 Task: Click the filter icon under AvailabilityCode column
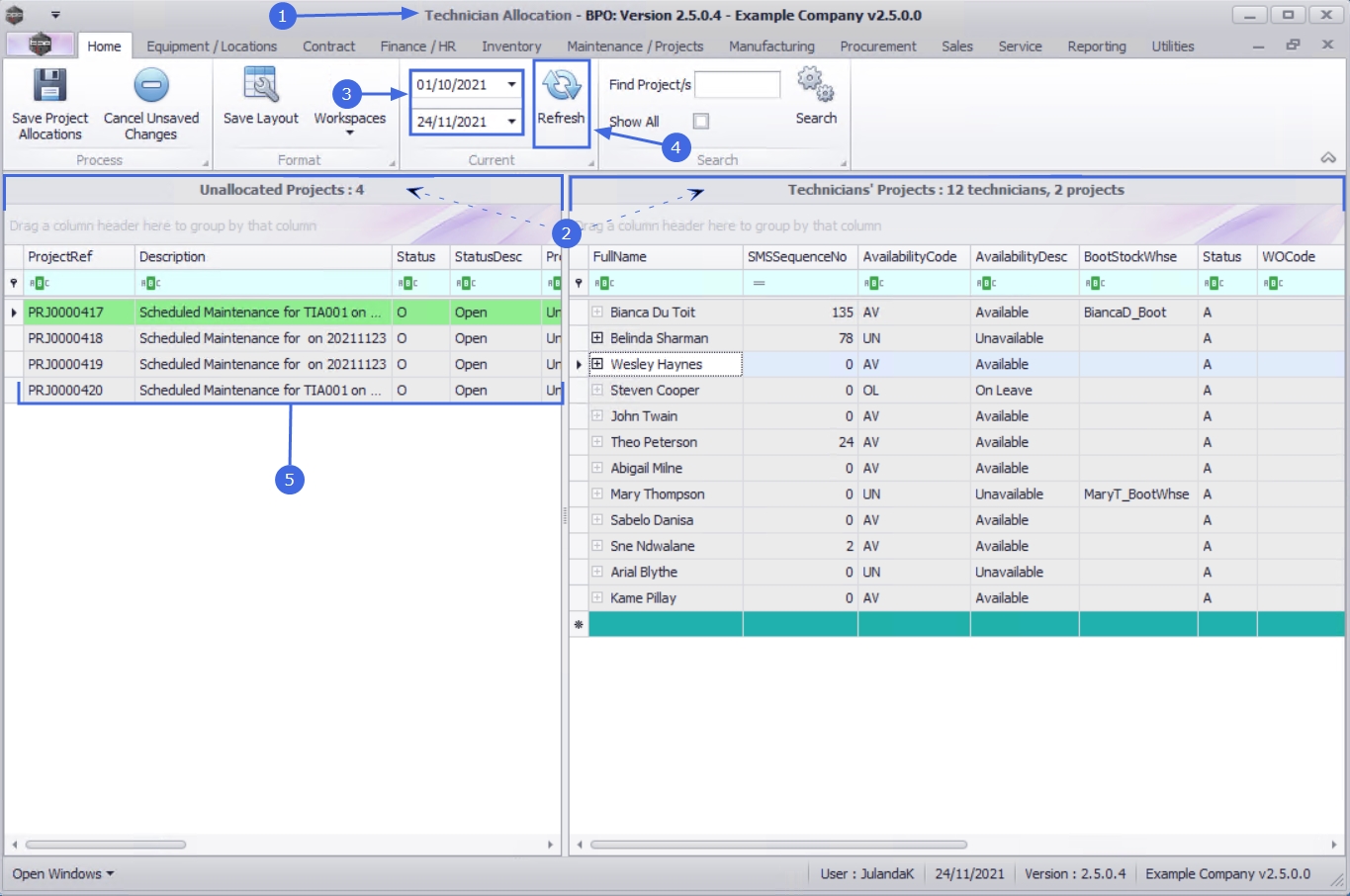tap(874, 283)
